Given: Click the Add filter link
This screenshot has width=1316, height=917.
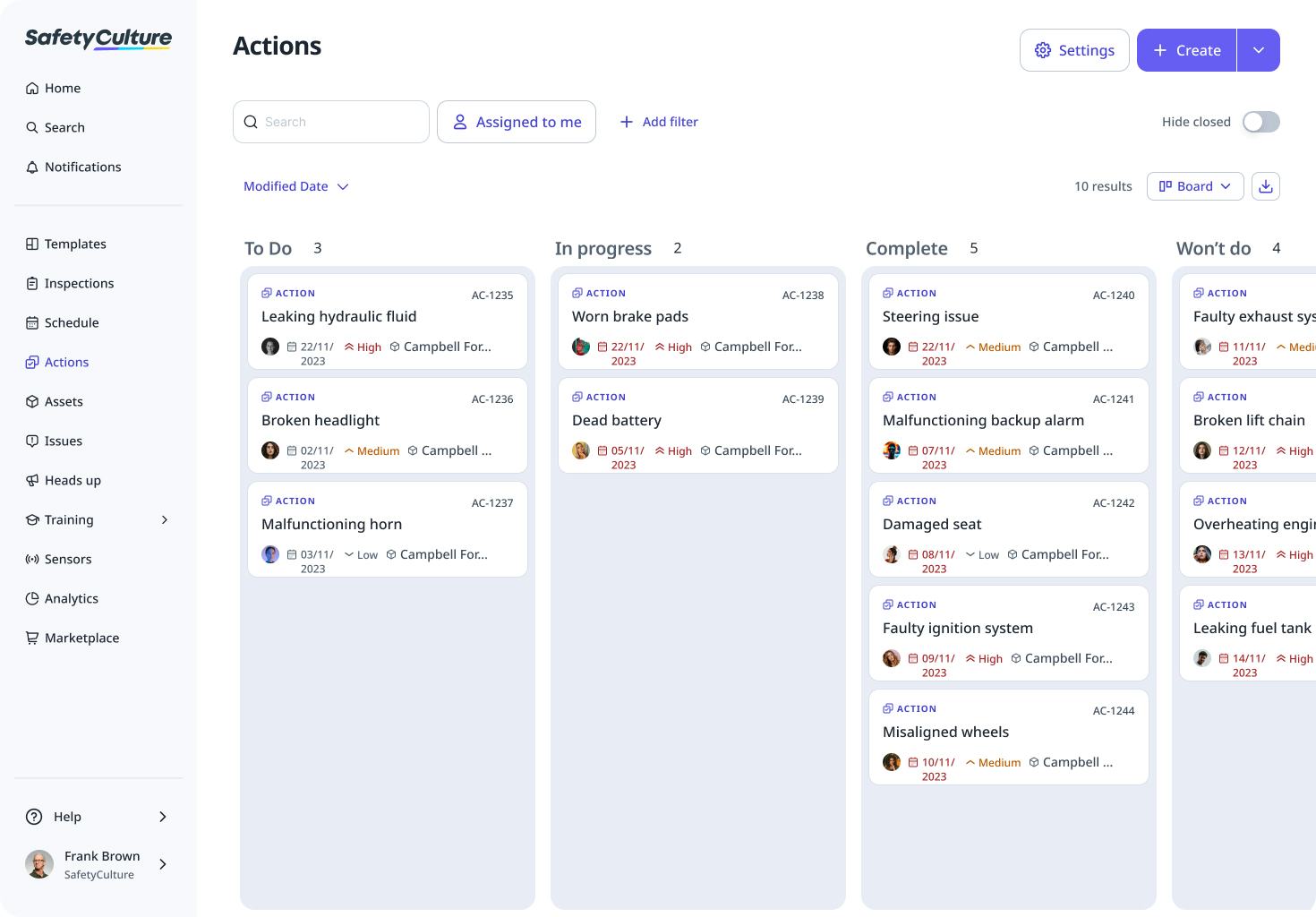Looking at the screenshot, I should [659, 122].
